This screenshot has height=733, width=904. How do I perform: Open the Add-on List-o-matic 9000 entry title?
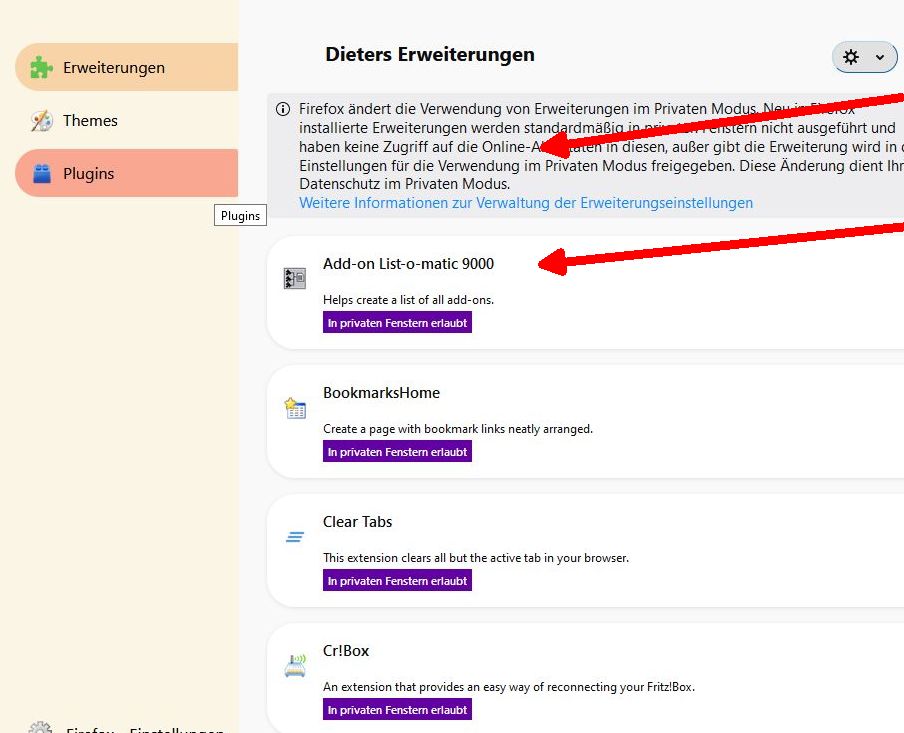click(408, 264)
